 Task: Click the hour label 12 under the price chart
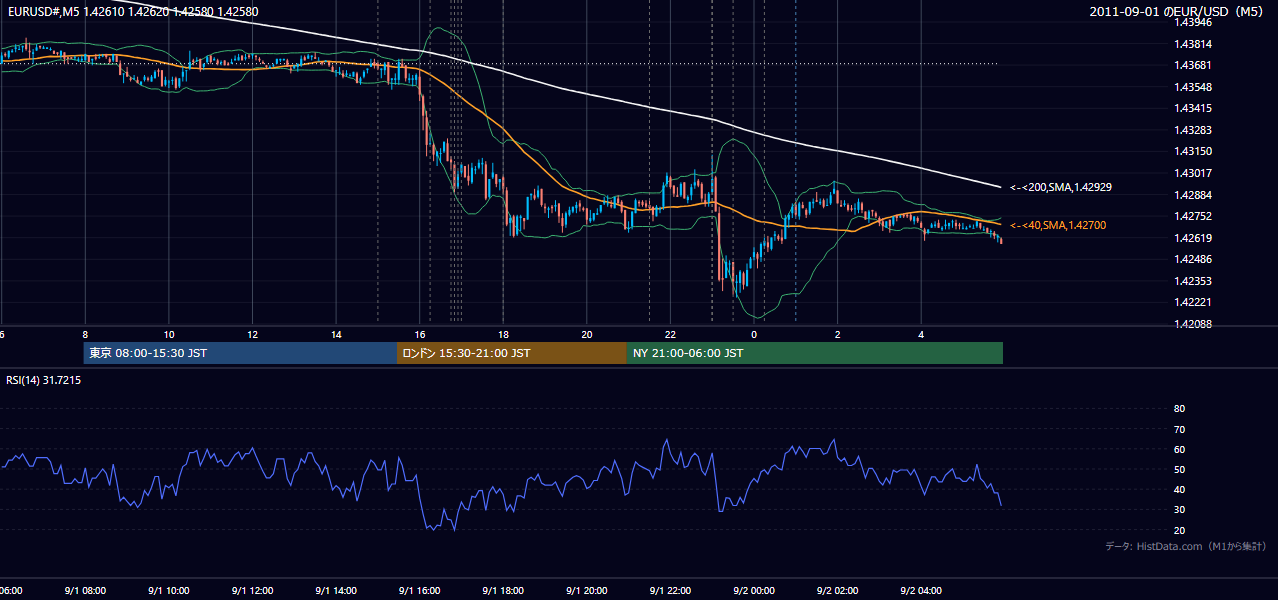pos(253,334)
